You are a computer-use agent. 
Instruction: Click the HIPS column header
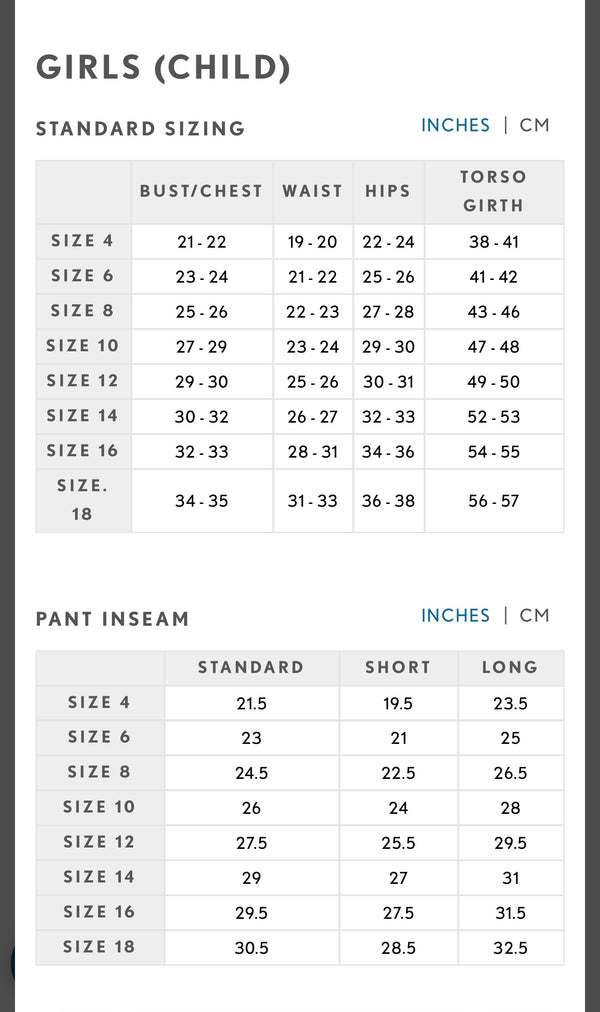[388, 192]
